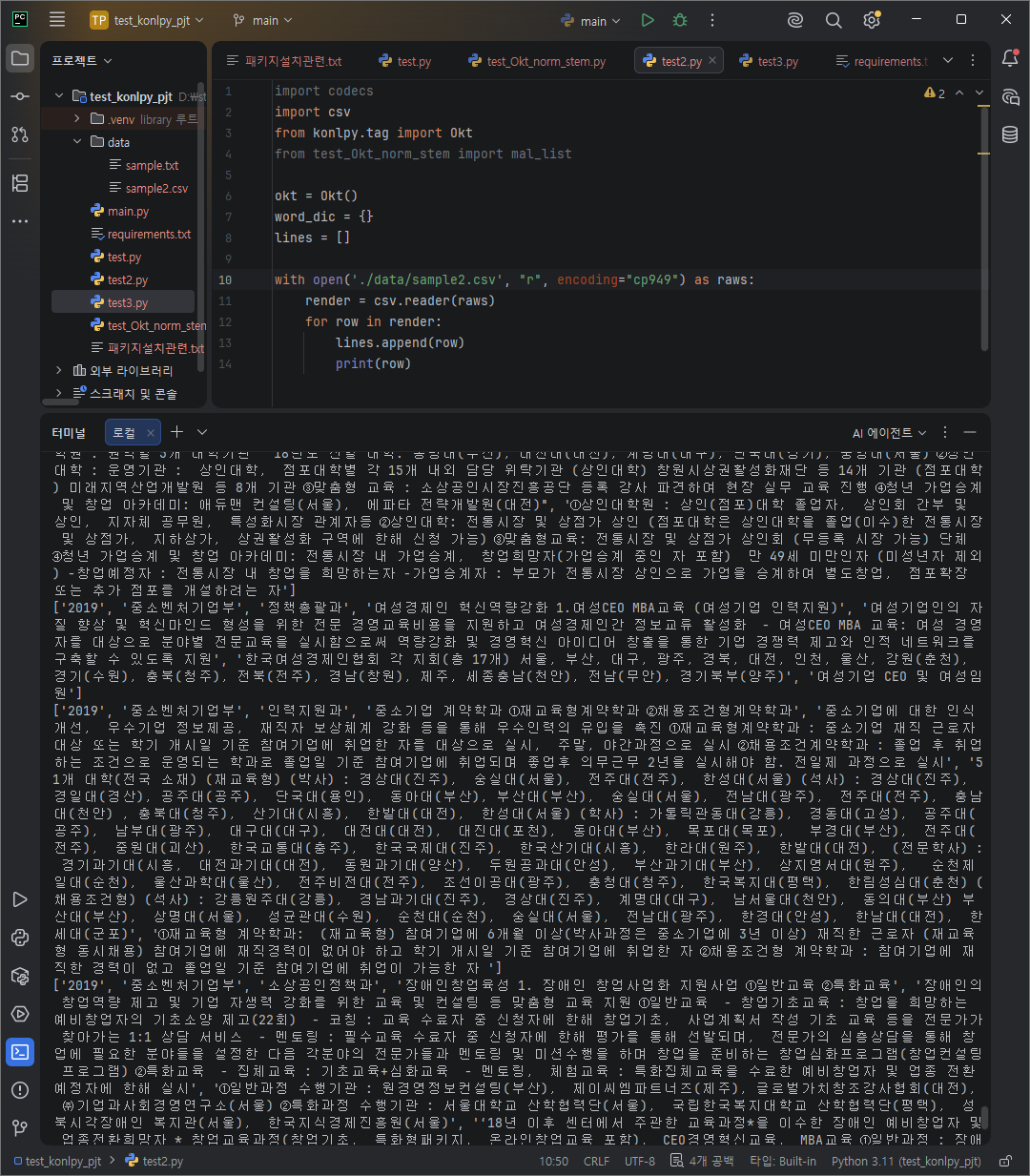Screen dimensions: 1030x1176
Task: Open run configuration main dropdown
Action: click(591, 20)
